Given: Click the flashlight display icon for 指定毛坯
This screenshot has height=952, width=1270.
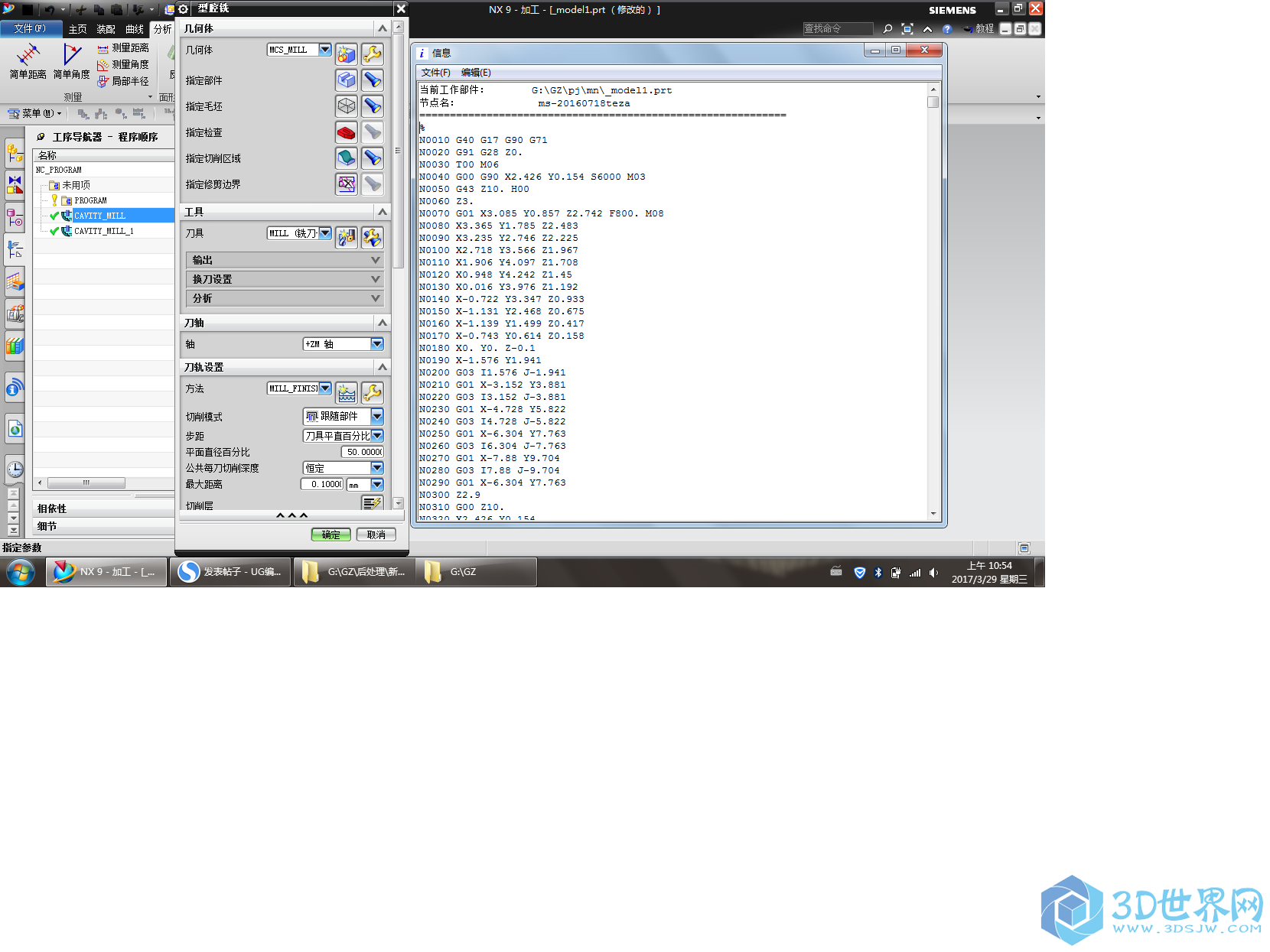Looking at the screenshot, I should coord(373,106).
